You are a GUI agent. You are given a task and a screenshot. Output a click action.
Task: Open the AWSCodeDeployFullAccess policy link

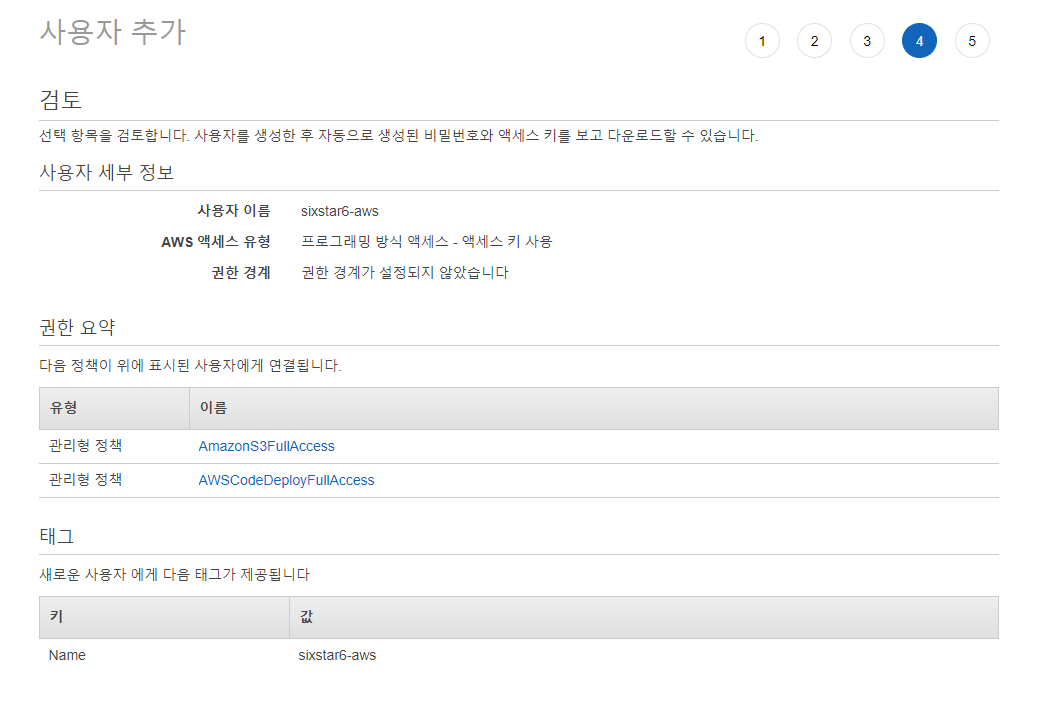click(x=286, y=480)
